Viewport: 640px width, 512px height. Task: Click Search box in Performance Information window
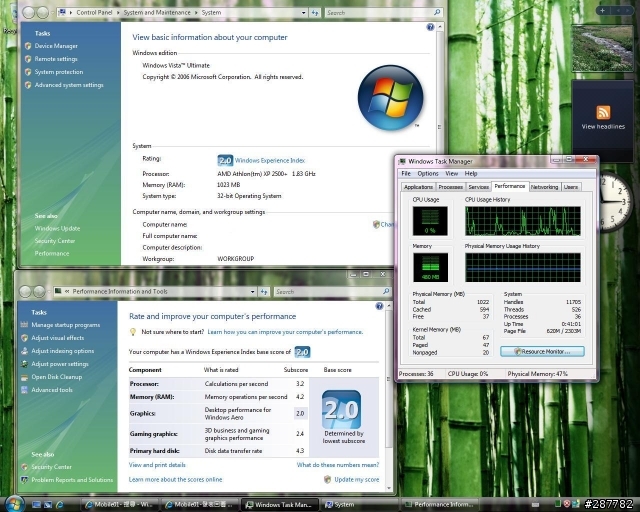[328, 292]
